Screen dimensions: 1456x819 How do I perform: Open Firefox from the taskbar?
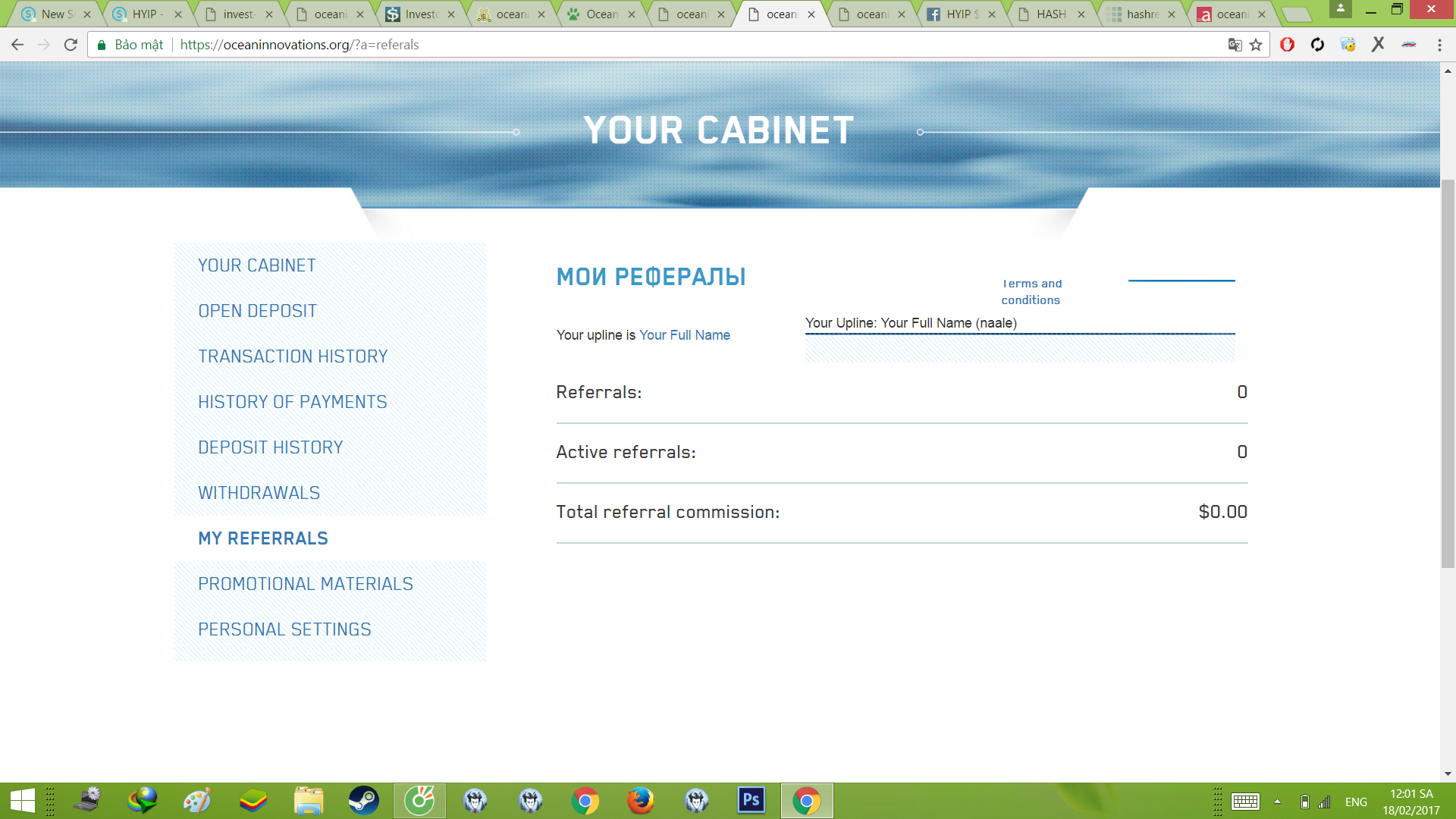pyautogui.click(x=641, y=801)
